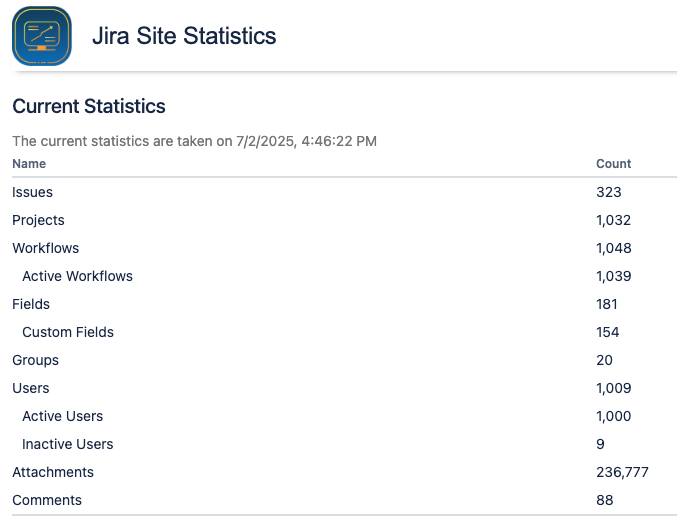Select the Issues row label
The height and width of the screenshot is (529, 677).
pyautogui.click(x=32, y=192)
